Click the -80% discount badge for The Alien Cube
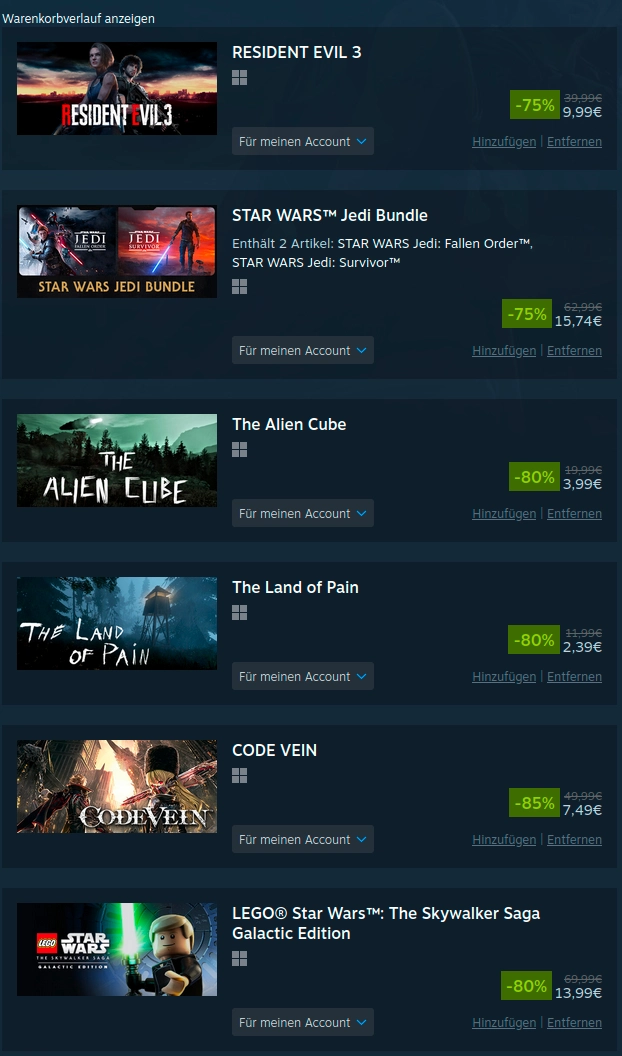Screen dimensions: 622x1056 [x=534, y=477]
